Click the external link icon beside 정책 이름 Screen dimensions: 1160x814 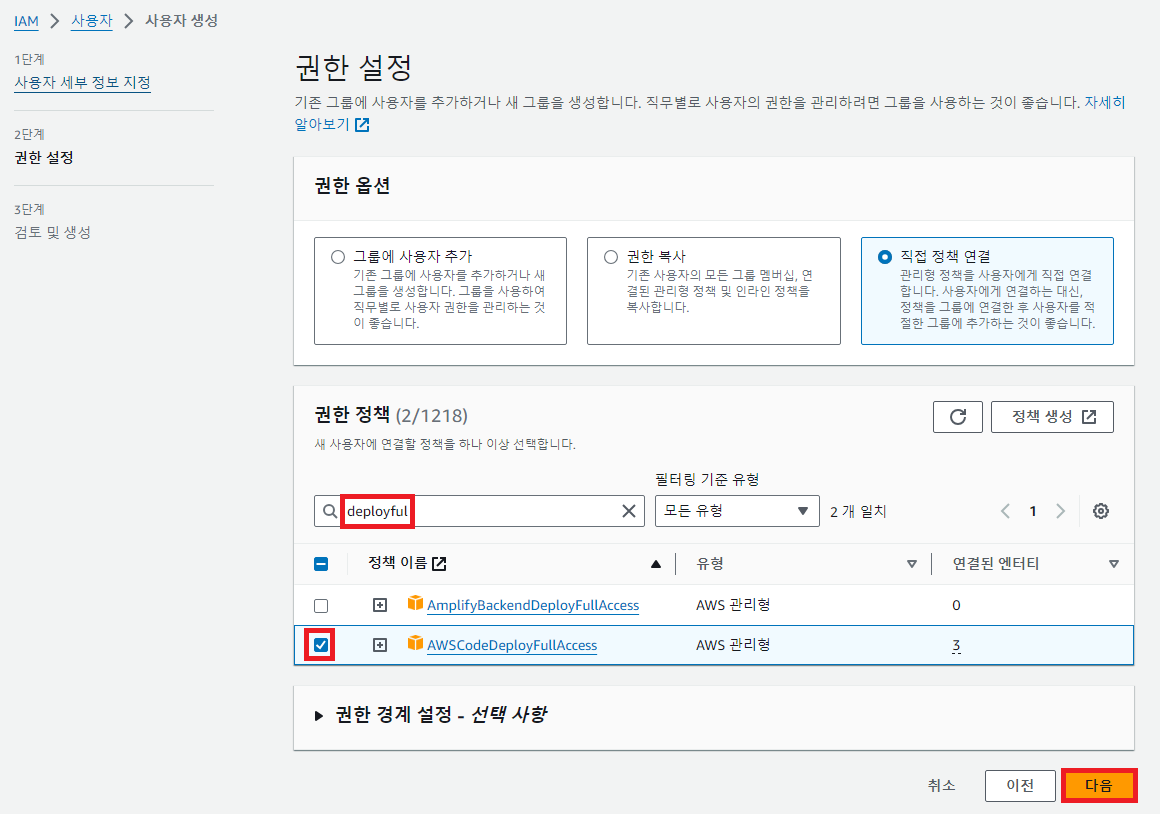point(439,564)
